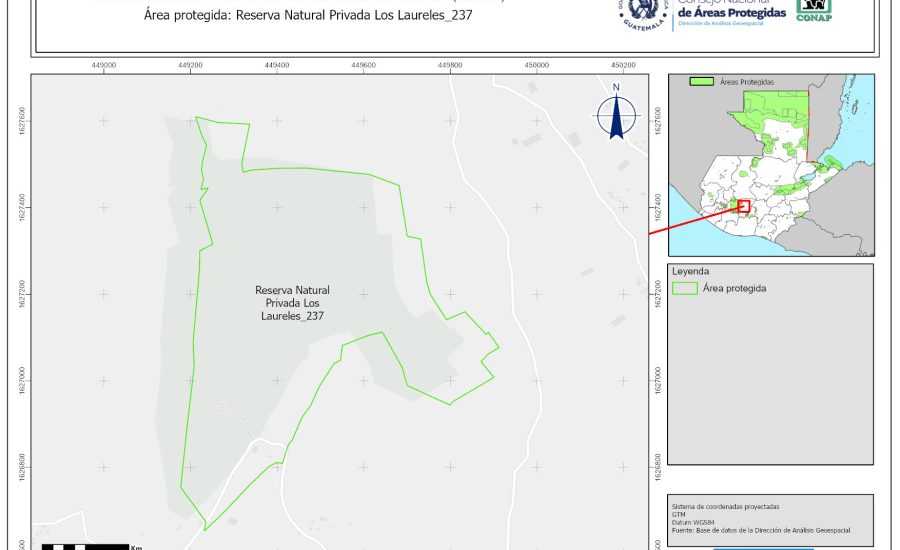Click the red location square on inset map

click(744, 206)
